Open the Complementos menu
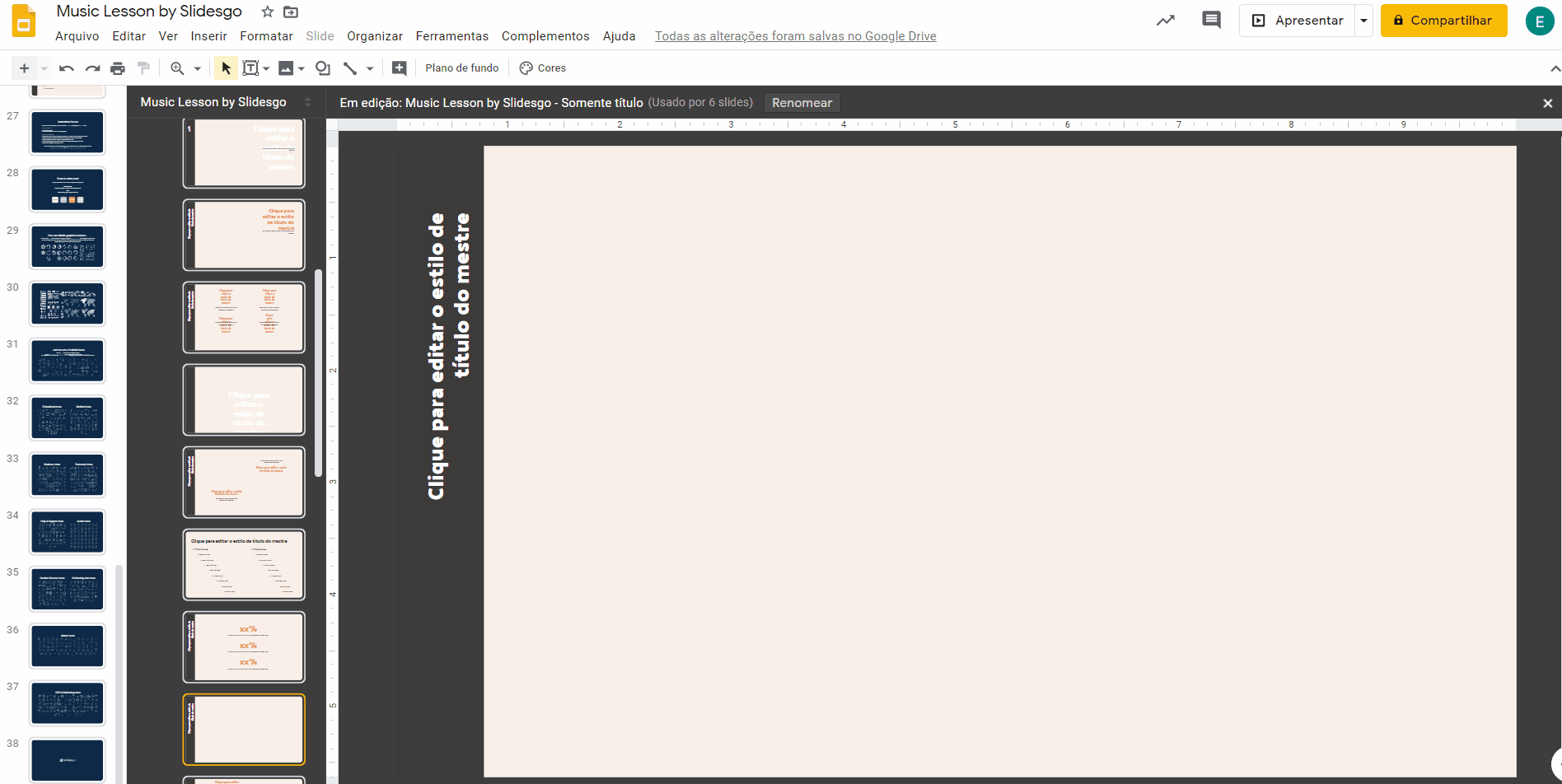 point(545,36)
